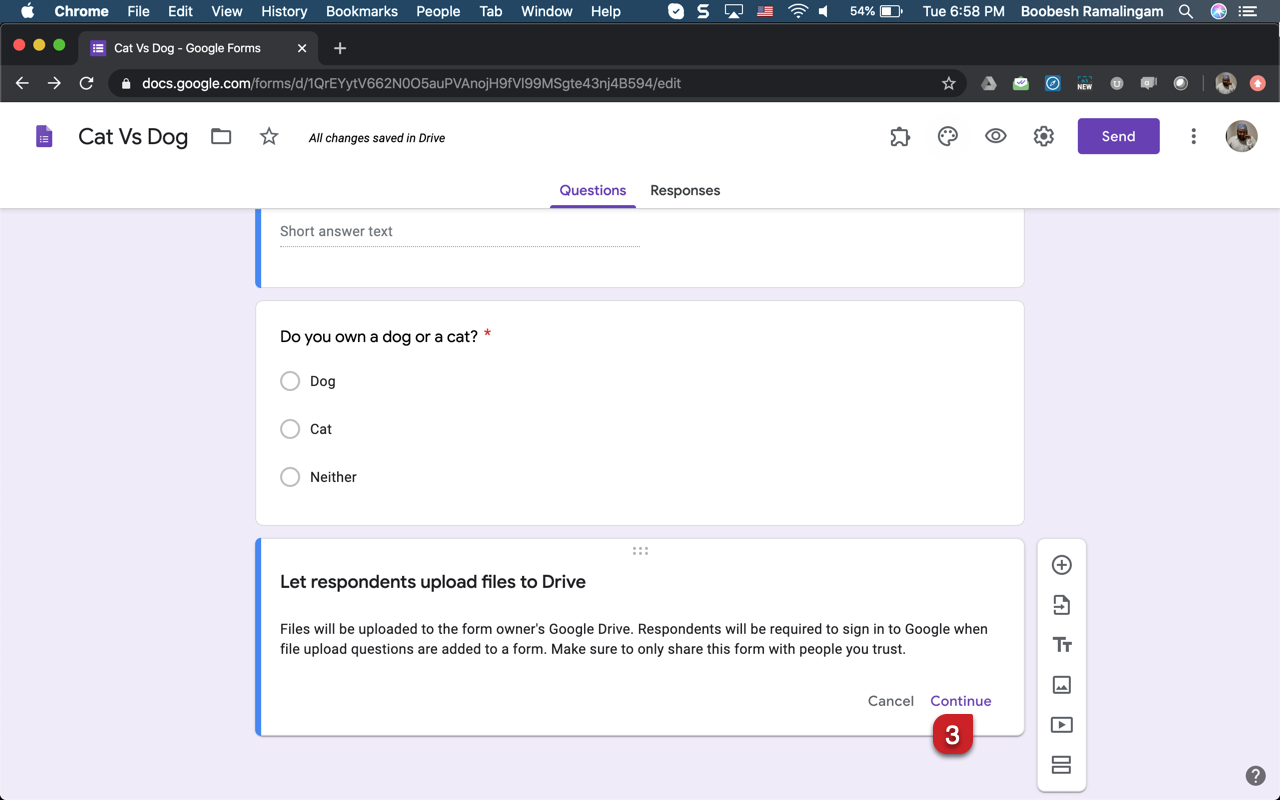Click the Add image icon

click(1062, 685)
